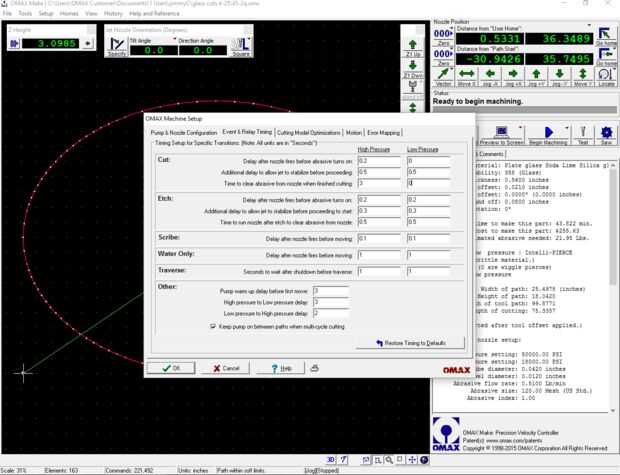620x475 pixels.
Task: Open the Vector button dropdown arrow
Action: pos(452,70)
